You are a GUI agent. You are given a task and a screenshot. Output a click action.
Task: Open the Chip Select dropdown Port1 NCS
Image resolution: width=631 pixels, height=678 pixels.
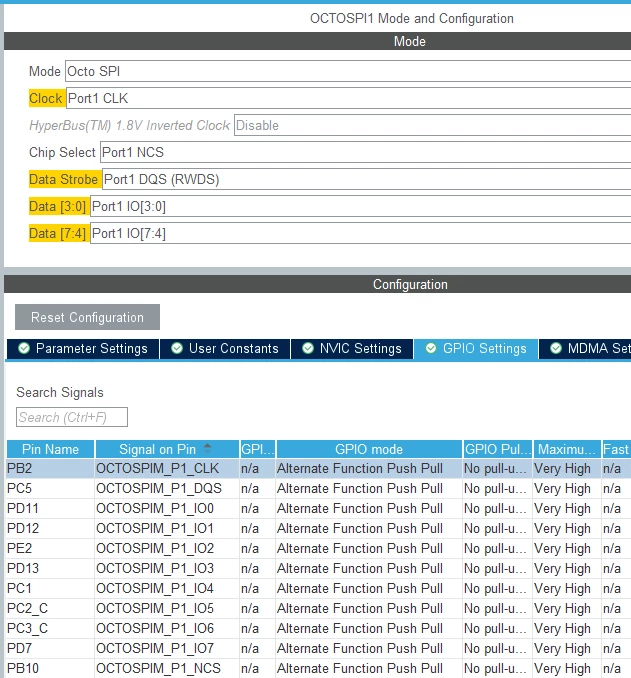coord(365,152)
